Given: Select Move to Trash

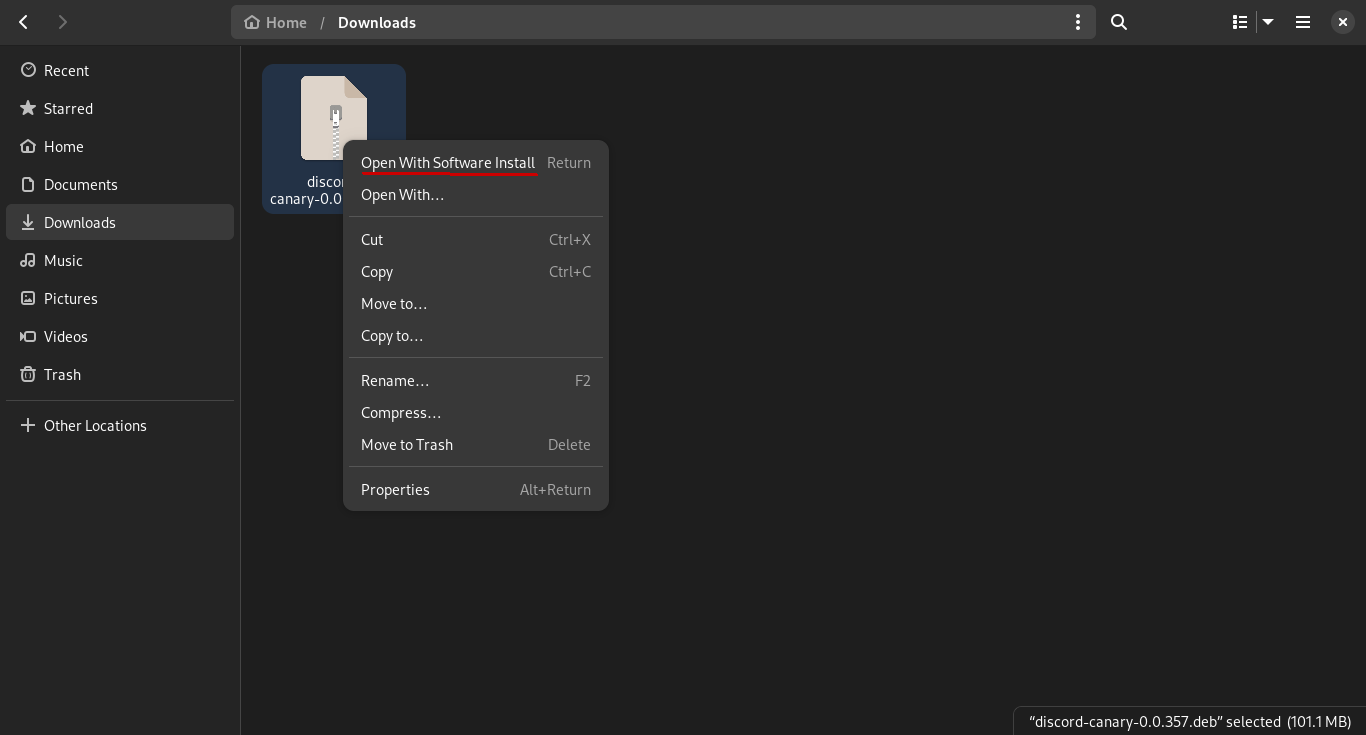Looking at the screenshot, I should [407, 444].
